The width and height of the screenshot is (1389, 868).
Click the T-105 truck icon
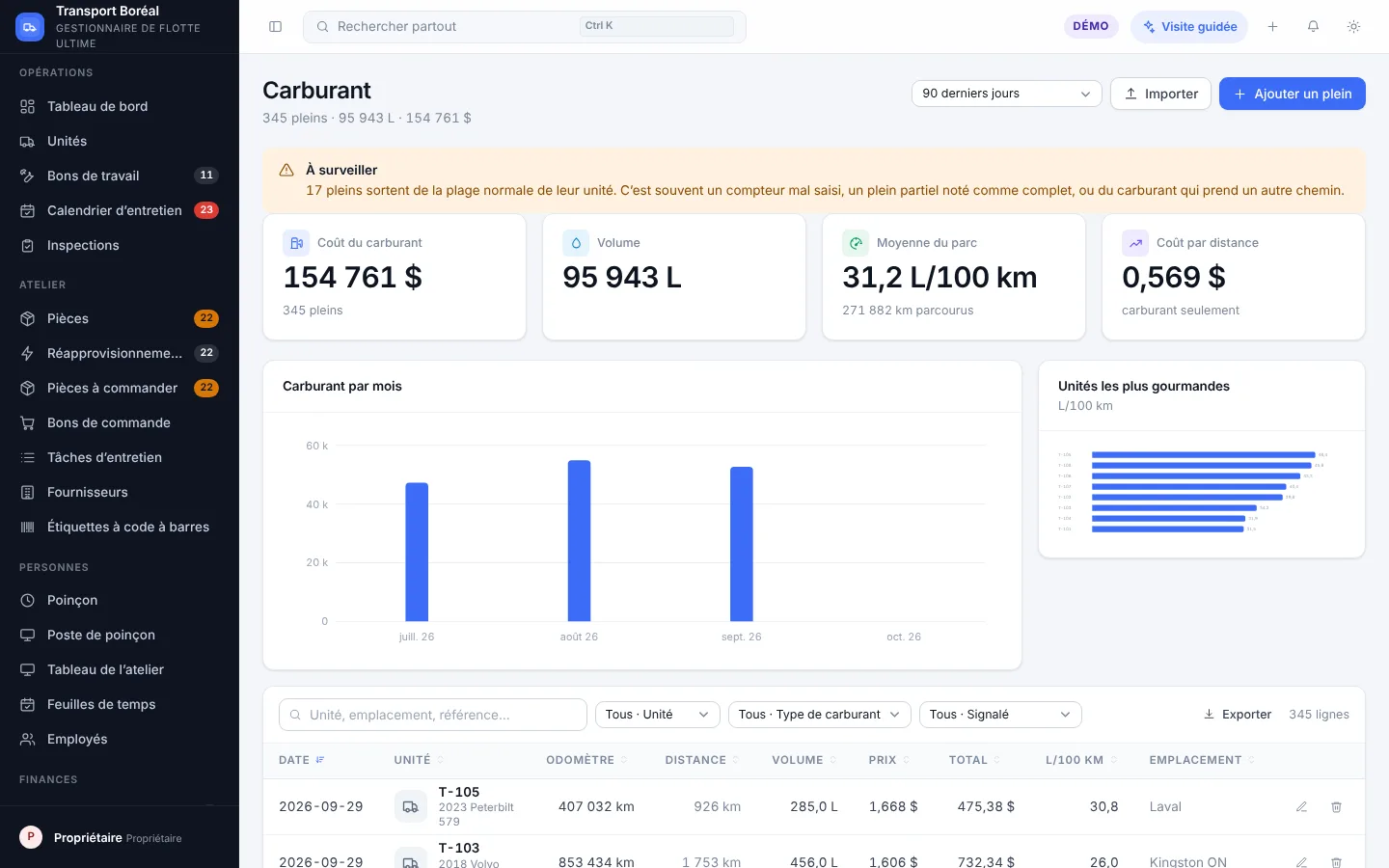click(410, 806)
